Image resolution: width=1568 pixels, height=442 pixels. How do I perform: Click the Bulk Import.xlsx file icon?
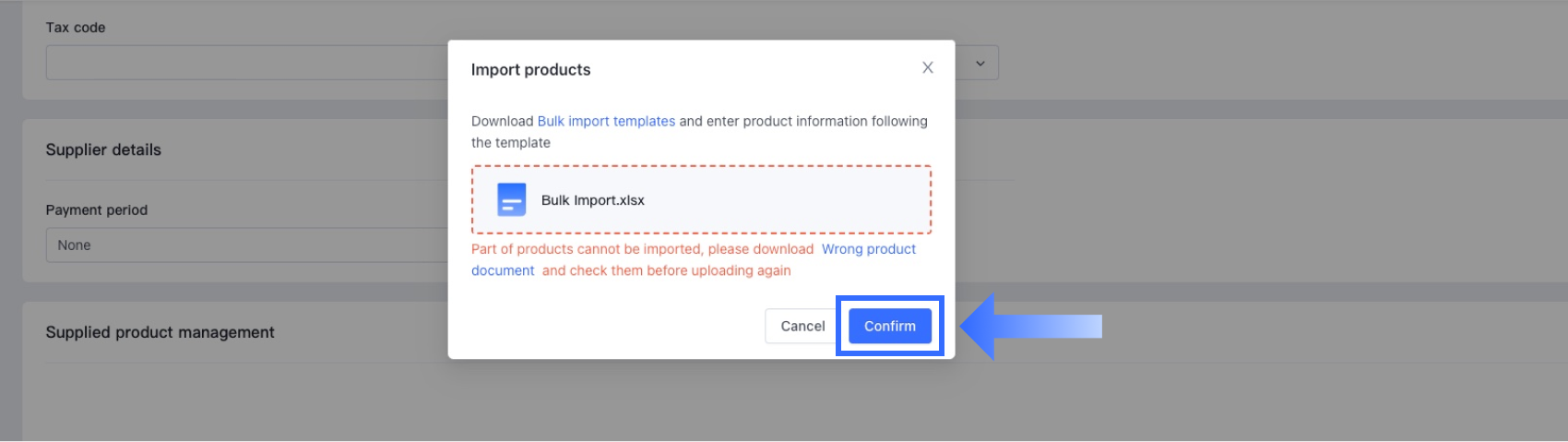pyautogui.click(x=511, y=199)
